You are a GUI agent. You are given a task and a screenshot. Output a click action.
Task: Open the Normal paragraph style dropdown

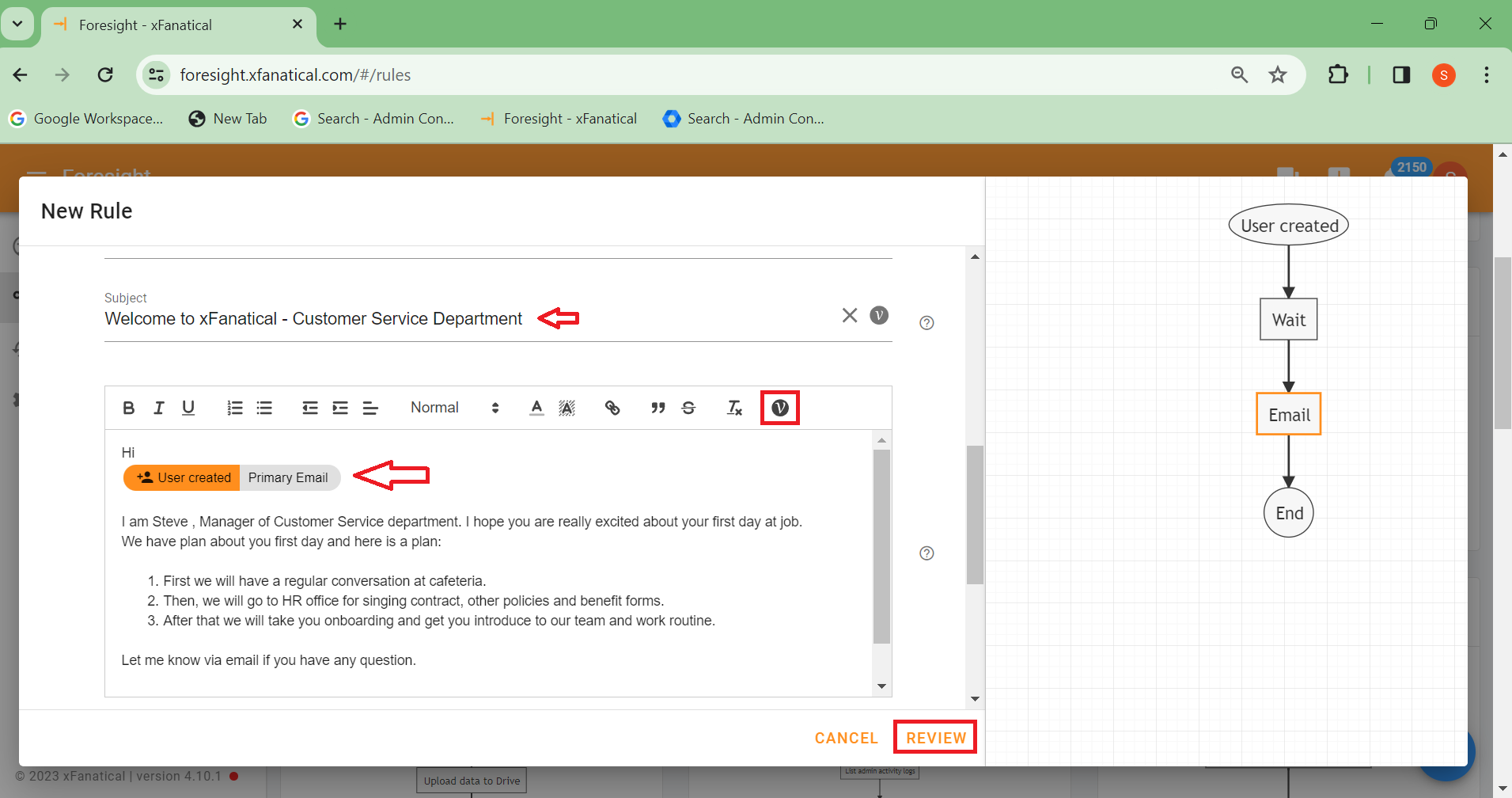pyautogui.click(x=435, y=407)
